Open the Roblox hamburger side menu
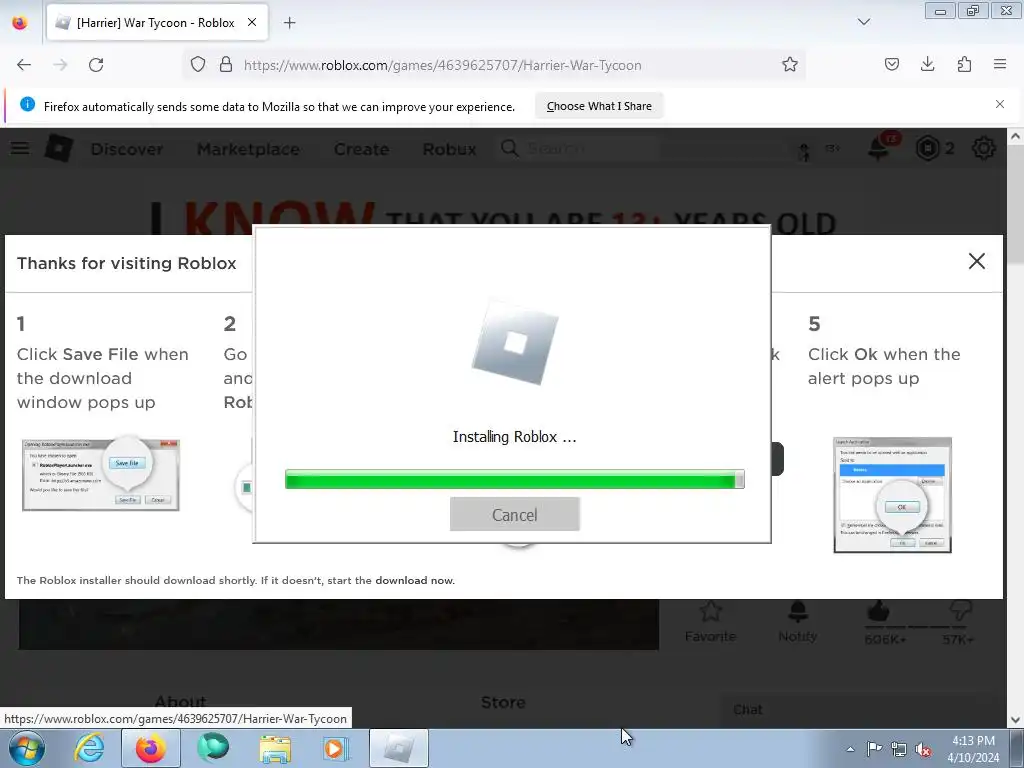 [x=20, y=148]
